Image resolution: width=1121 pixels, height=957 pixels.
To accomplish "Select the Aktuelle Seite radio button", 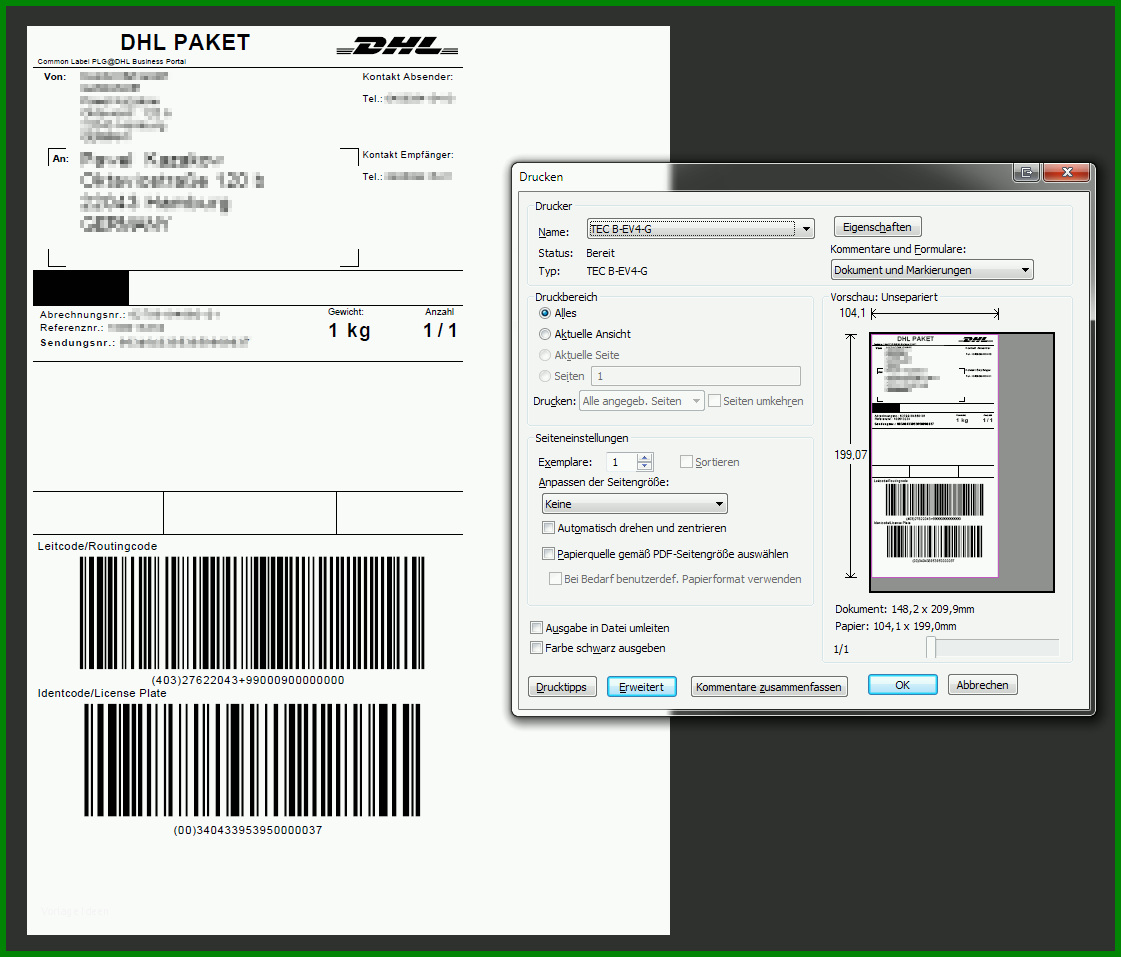I will [x=545, y=355].
